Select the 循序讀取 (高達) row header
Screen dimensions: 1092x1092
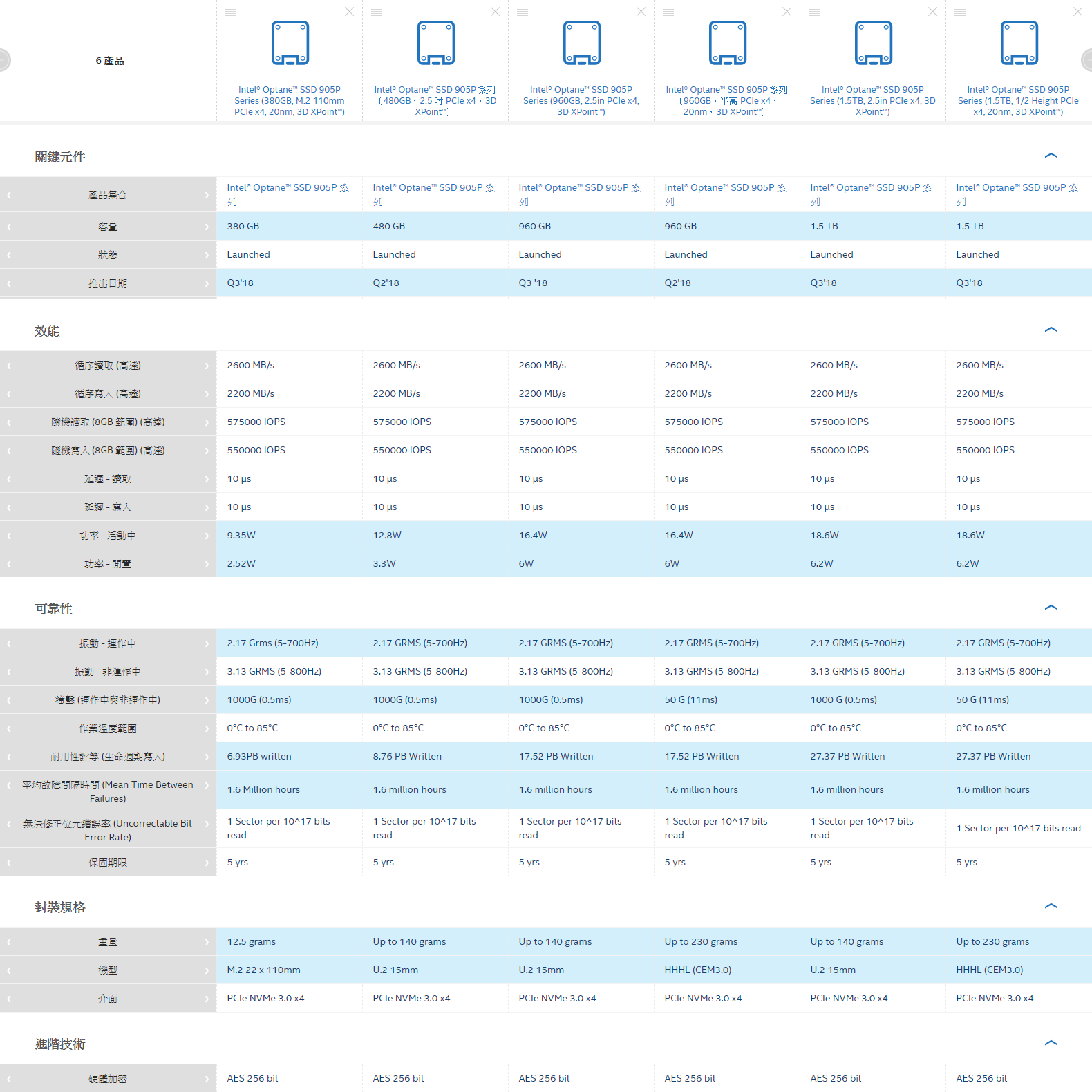pyautogui.click(x=108, y=366)
